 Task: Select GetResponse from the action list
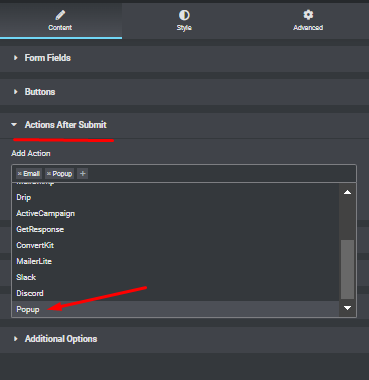coord(176,229)
